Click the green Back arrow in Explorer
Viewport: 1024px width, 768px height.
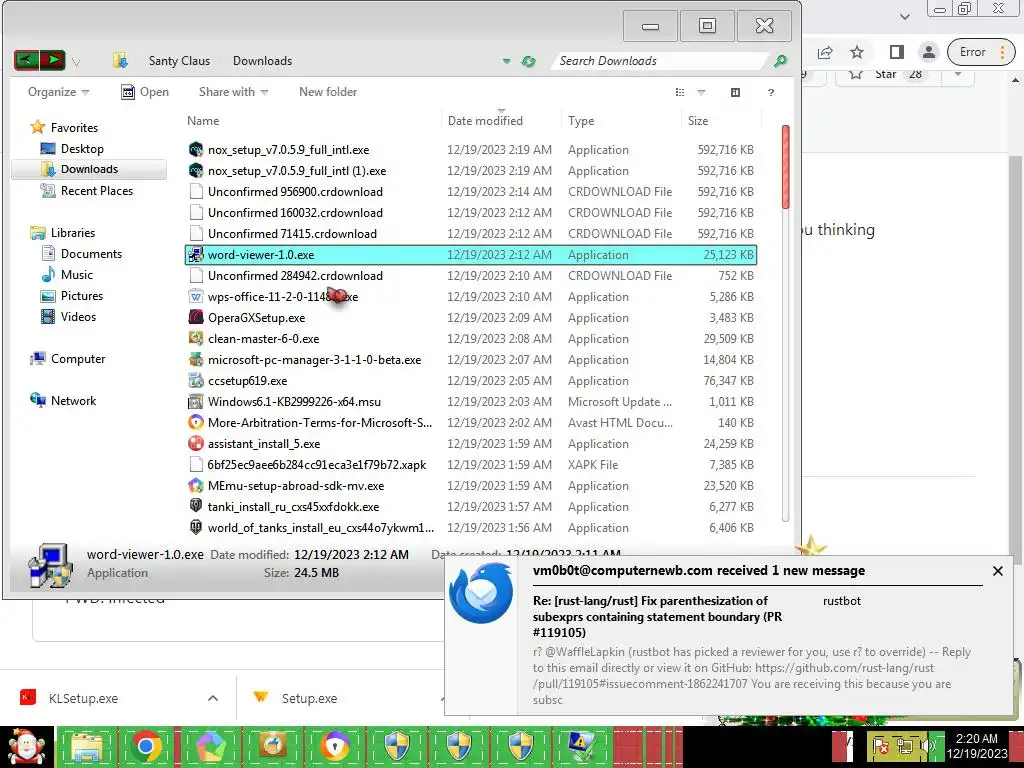pyautogui.click(x=27, y=61)
